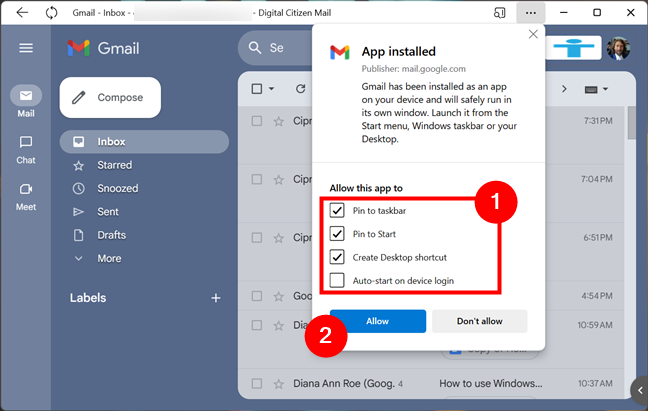Viewport: 648px width, 411px height.
Task: Open the Starred folder
Action: click(x=114, y=165)
